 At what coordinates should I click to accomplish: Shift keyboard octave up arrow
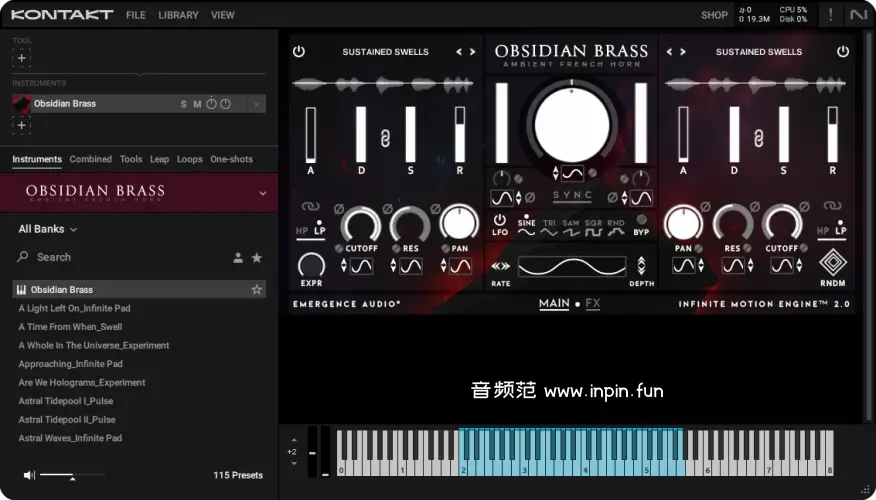pyautogui.click(x=294, y=440)
